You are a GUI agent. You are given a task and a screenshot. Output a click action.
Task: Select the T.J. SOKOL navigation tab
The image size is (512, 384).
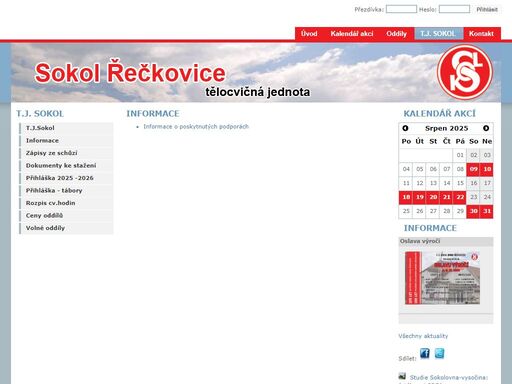tap(438, 34)
